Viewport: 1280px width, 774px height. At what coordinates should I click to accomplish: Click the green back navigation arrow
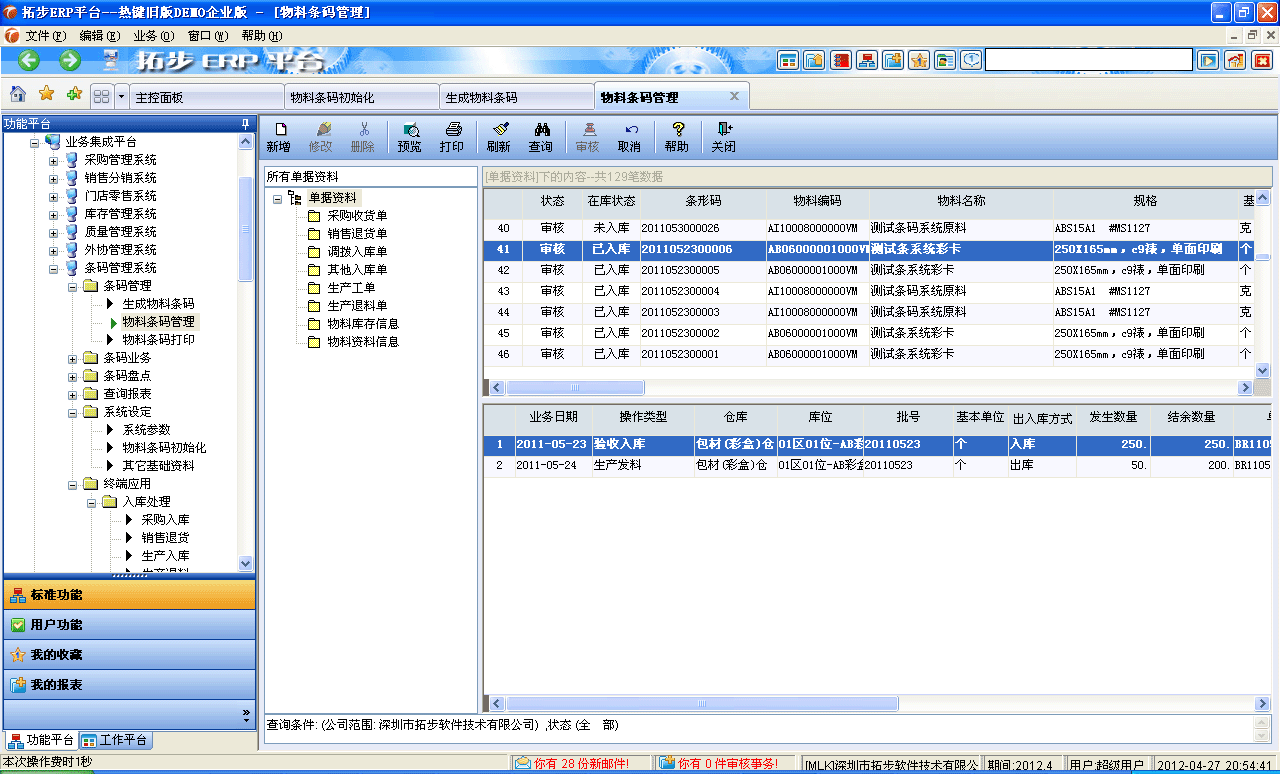27,60
